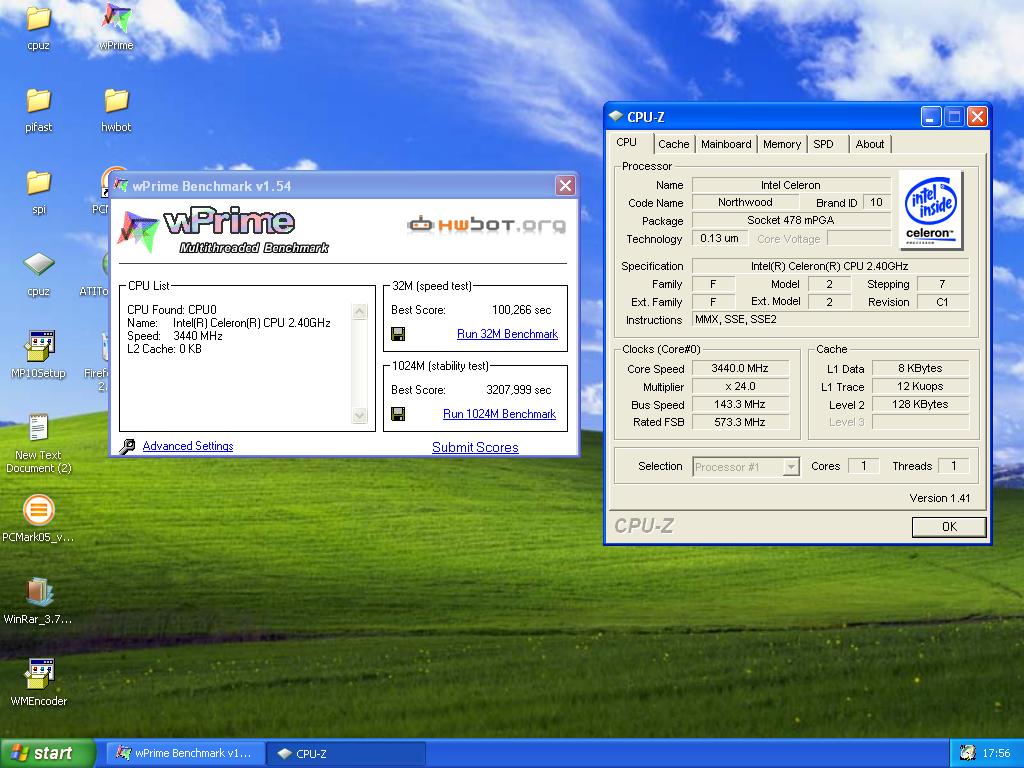Expand the Processor #1 selection dropdown
Screen dimensions: 1024x768
(791, 467)
